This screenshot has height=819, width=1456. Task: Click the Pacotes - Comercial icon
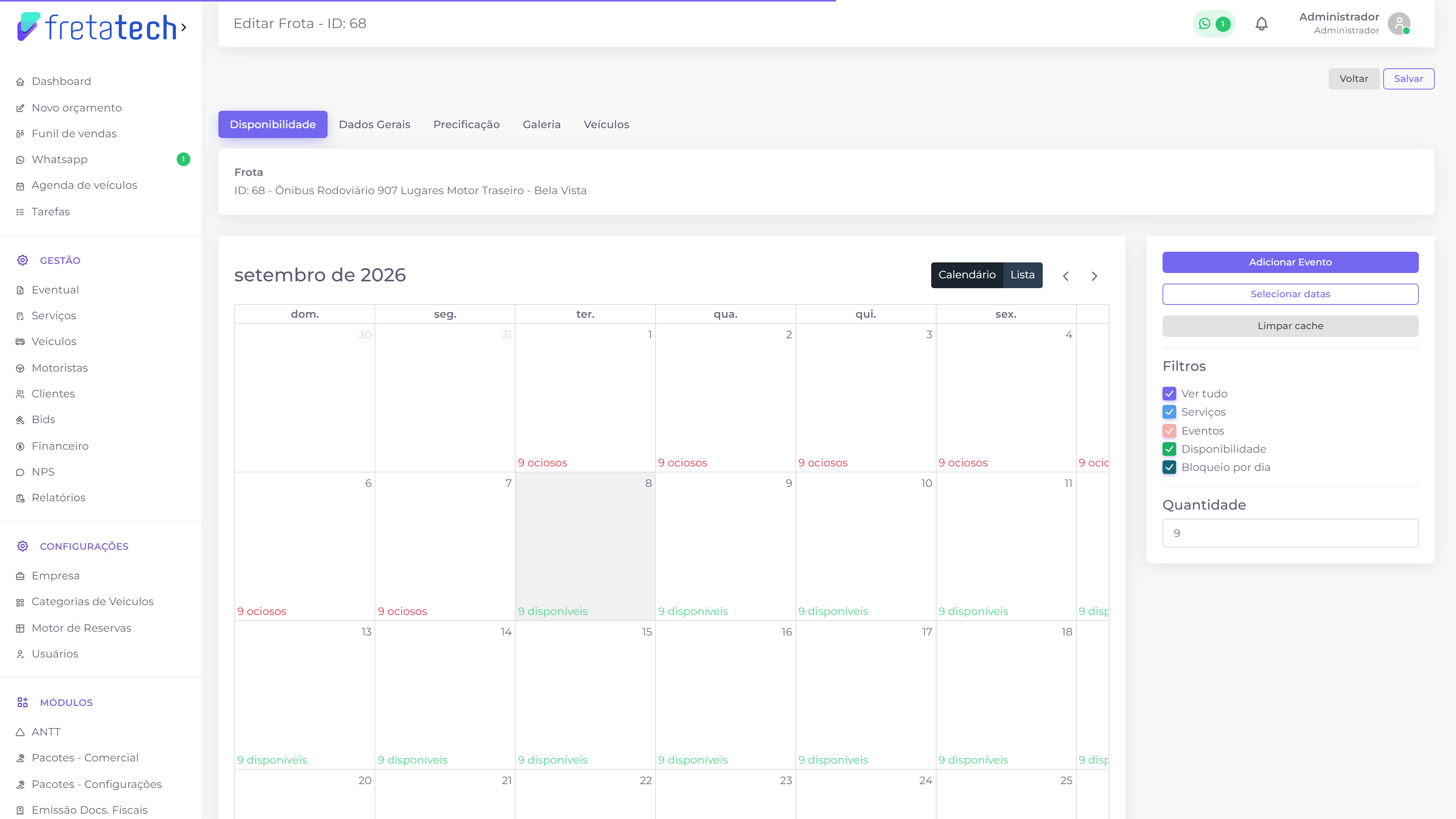coord(20,758)
